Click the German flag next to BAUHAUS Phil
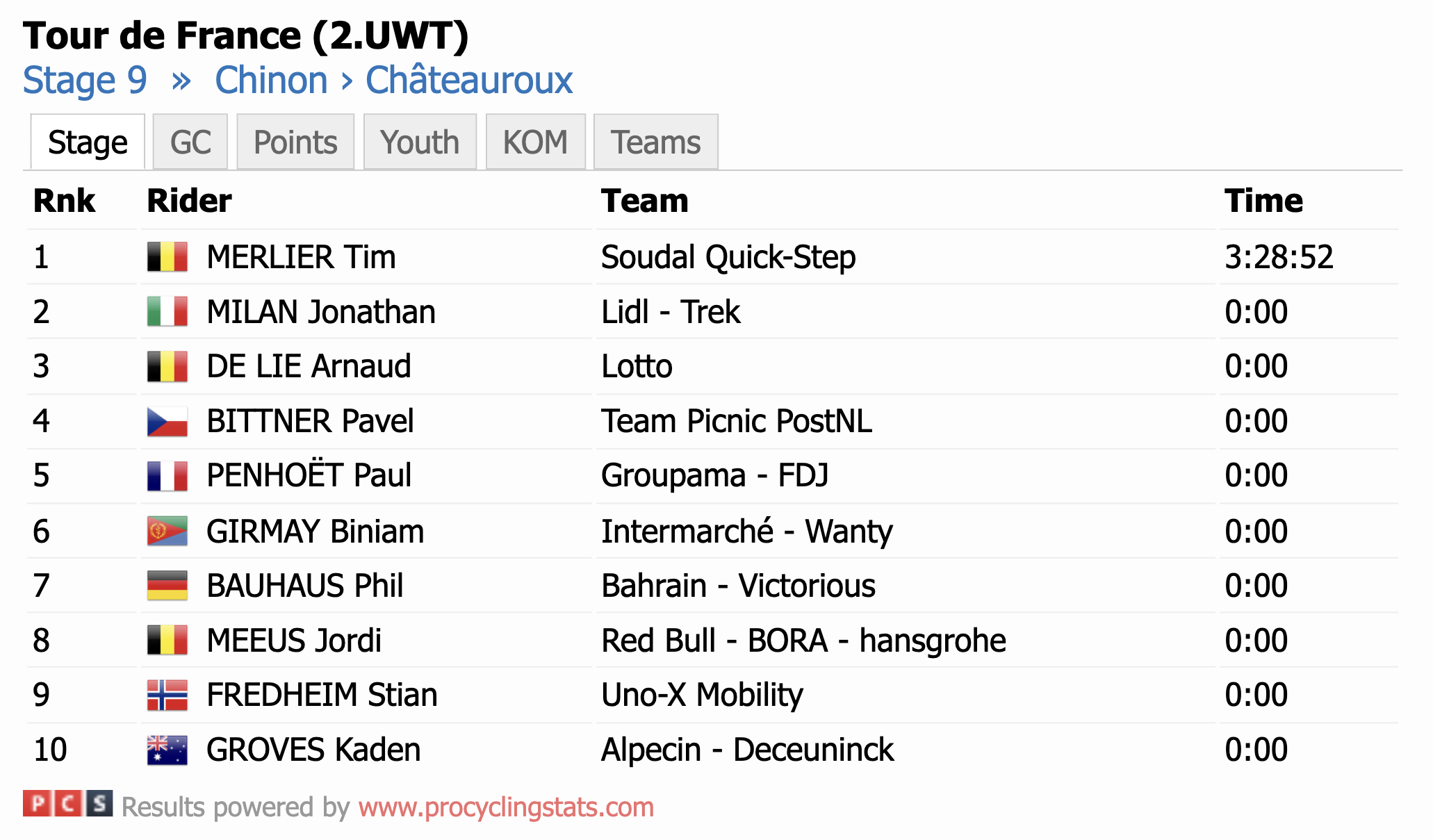This screenshot has width=1433, height=840. coord(167,586)
